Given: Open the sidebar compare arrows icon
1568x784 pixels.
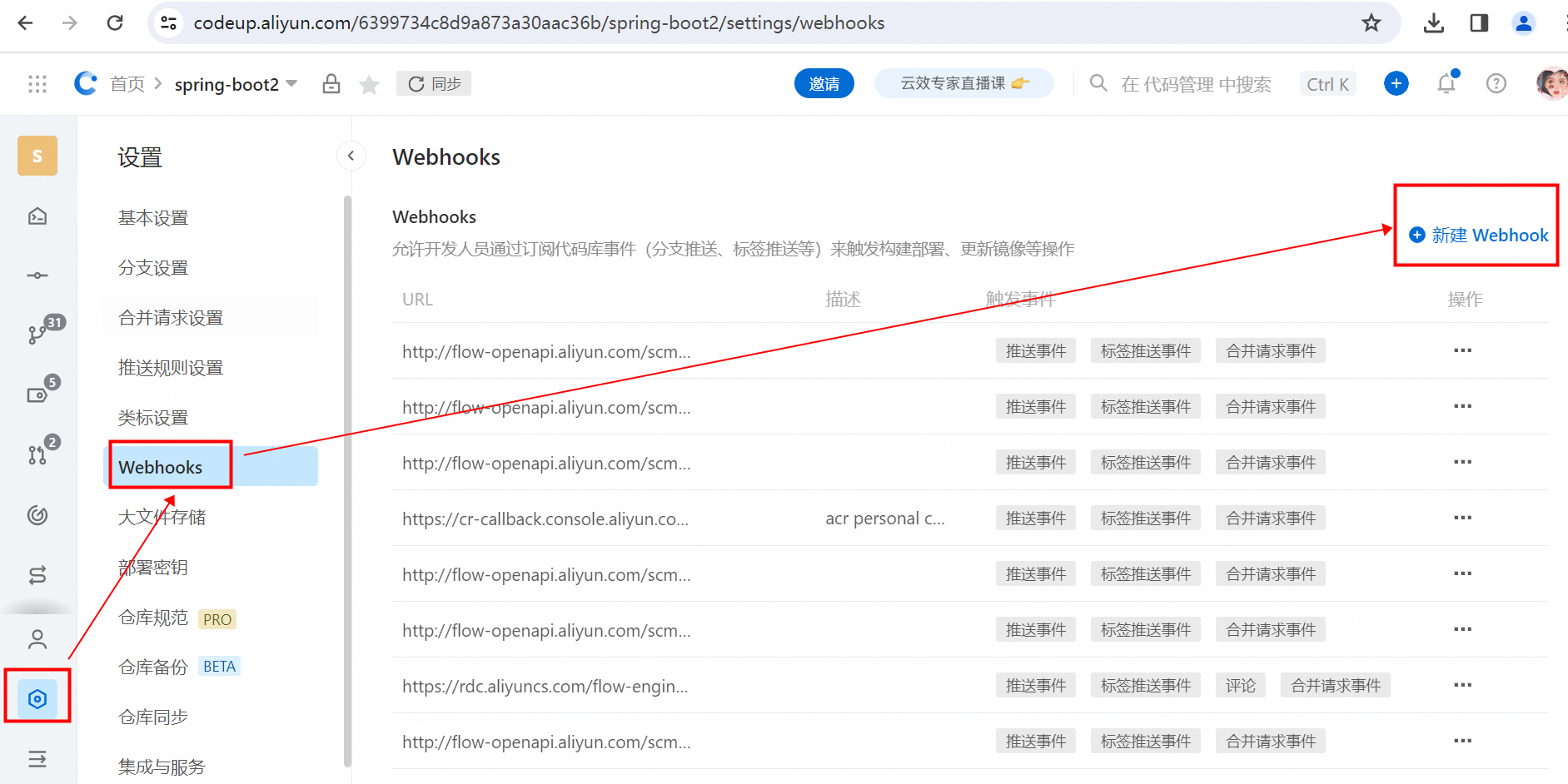Looking at the screenshot, I should click(x=37, y=575).
